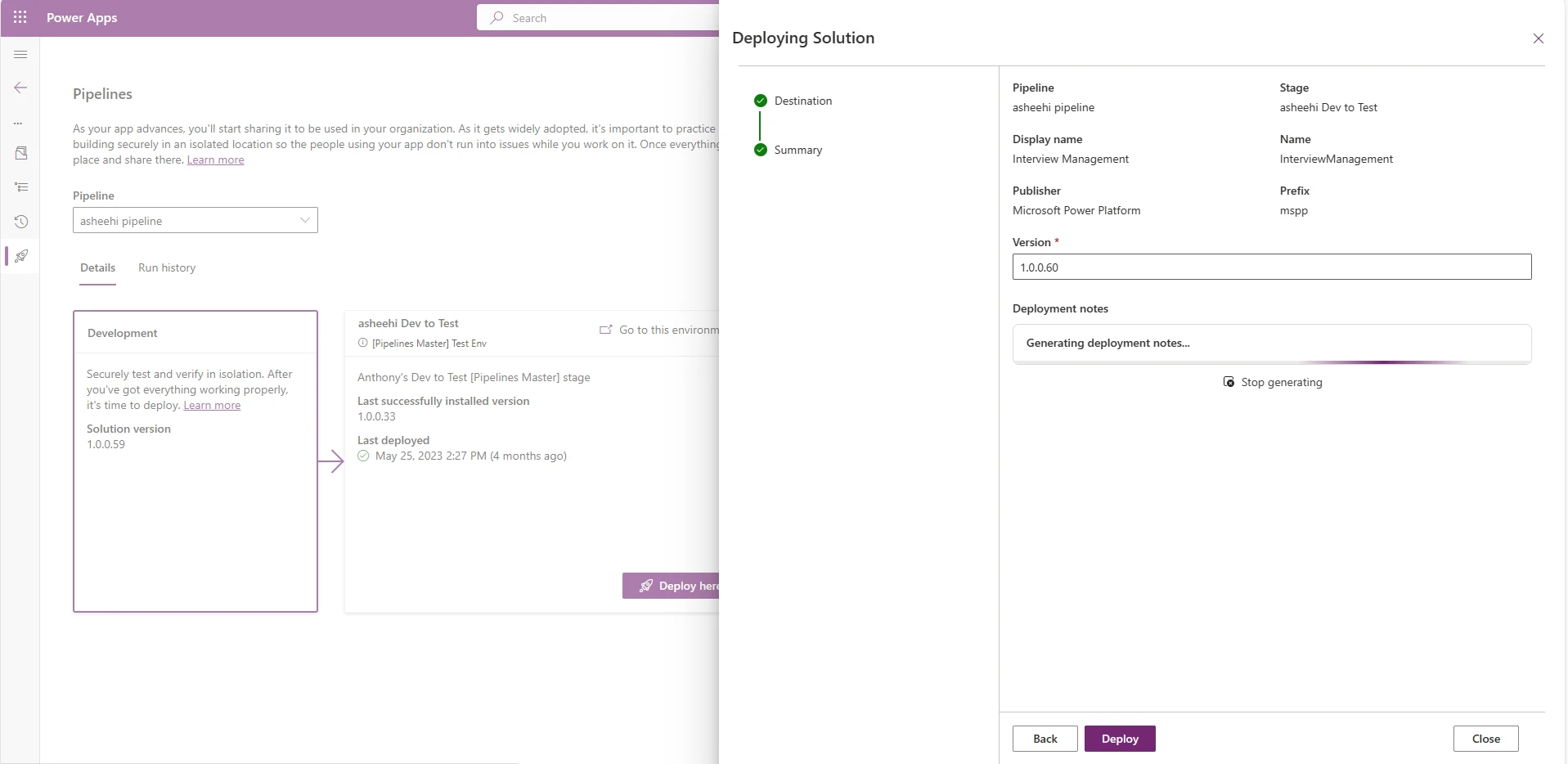Click the Last deployed success checkmark
The width and height of the screenshot is (1568, 764).
click(x=362, y=456)
